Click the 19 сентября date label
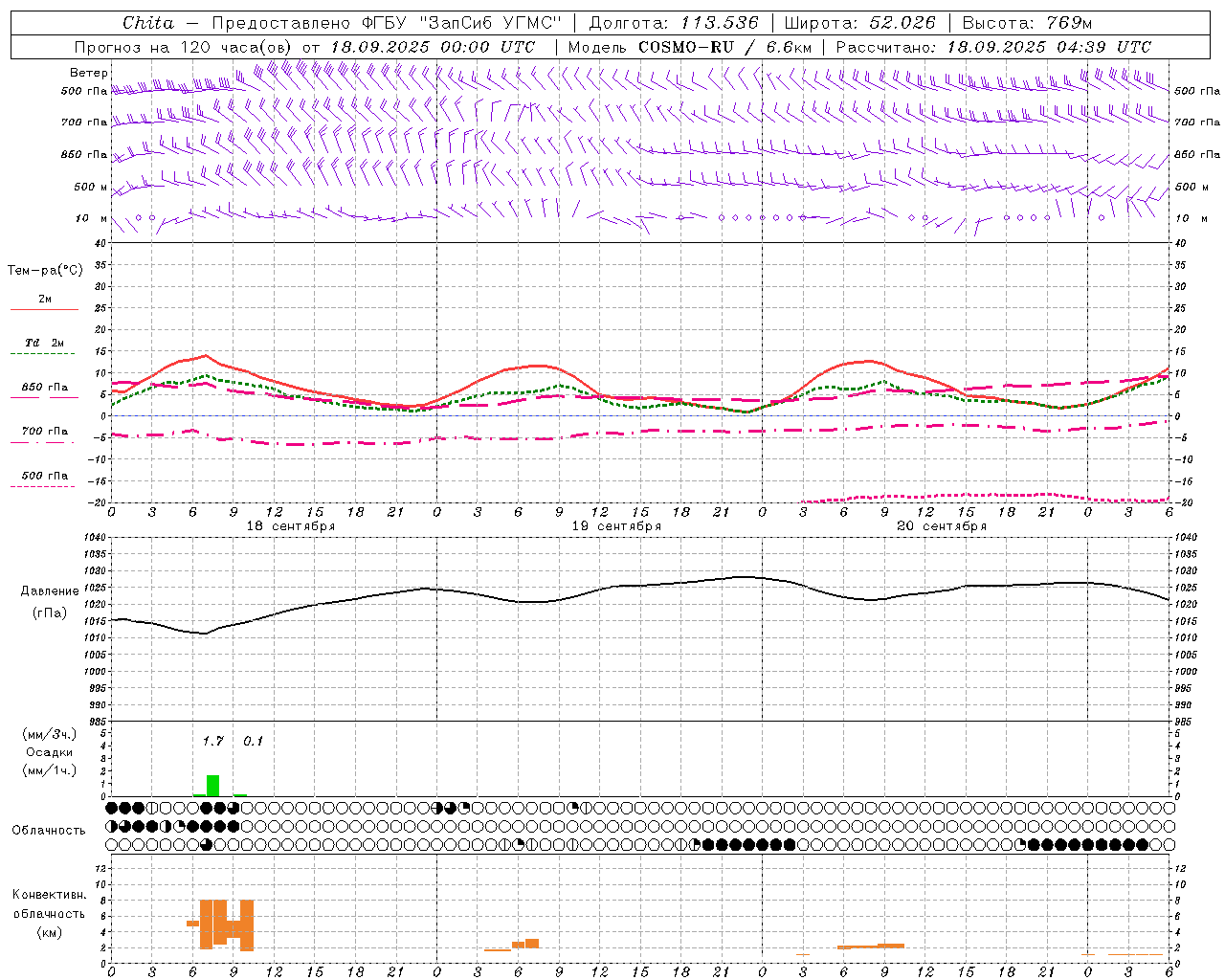The image size is (1225, 980). click(616, 526)
